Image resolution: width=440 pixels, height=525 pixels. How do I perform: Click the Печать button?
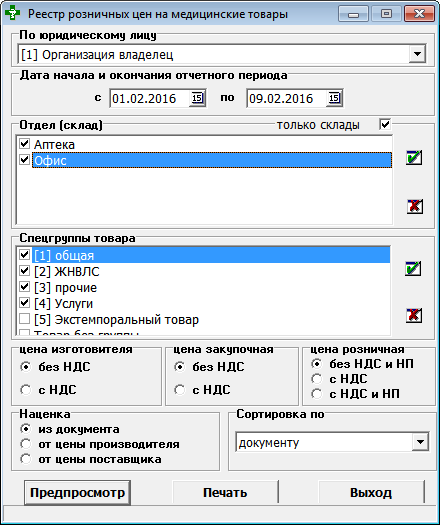(x=225, y=493)
